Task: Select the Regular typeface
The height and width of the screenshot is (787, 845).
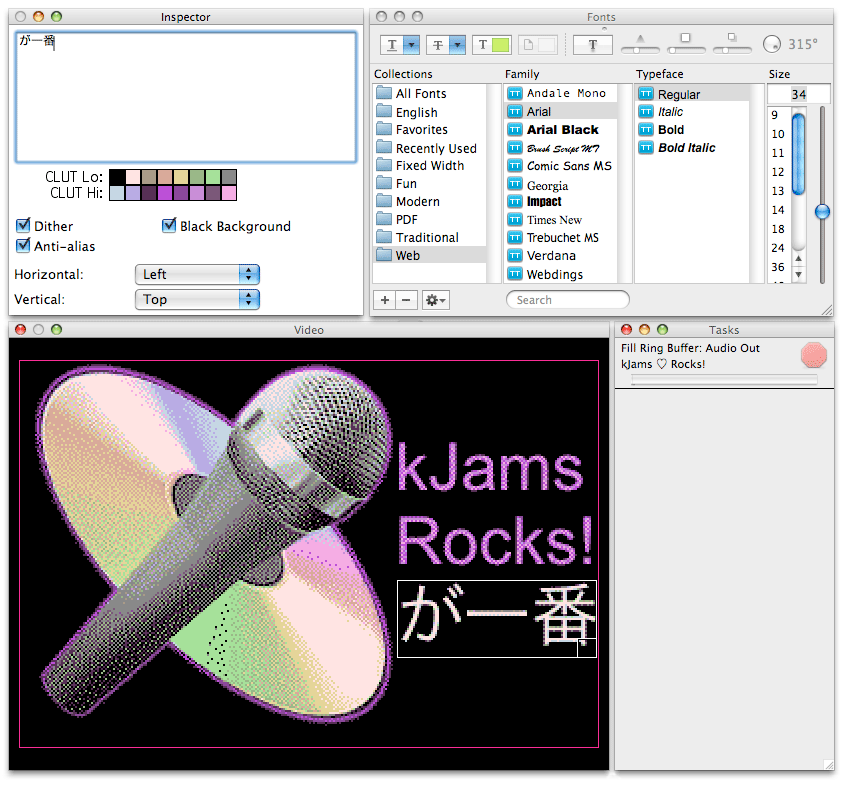Action: 692,94
